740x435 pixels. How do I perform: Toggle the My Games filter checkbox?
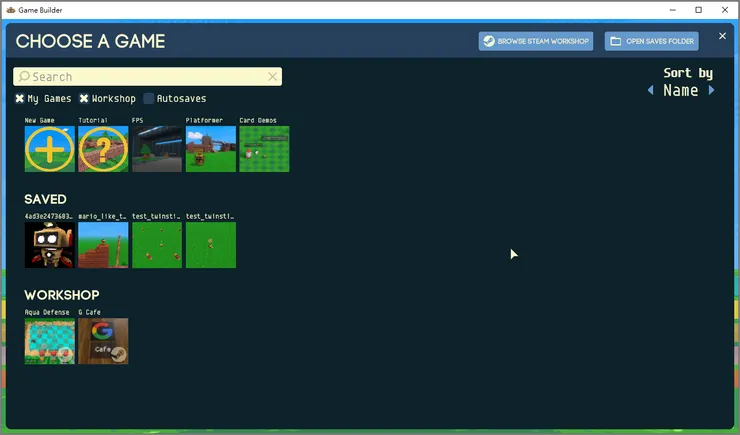(19, 99)
